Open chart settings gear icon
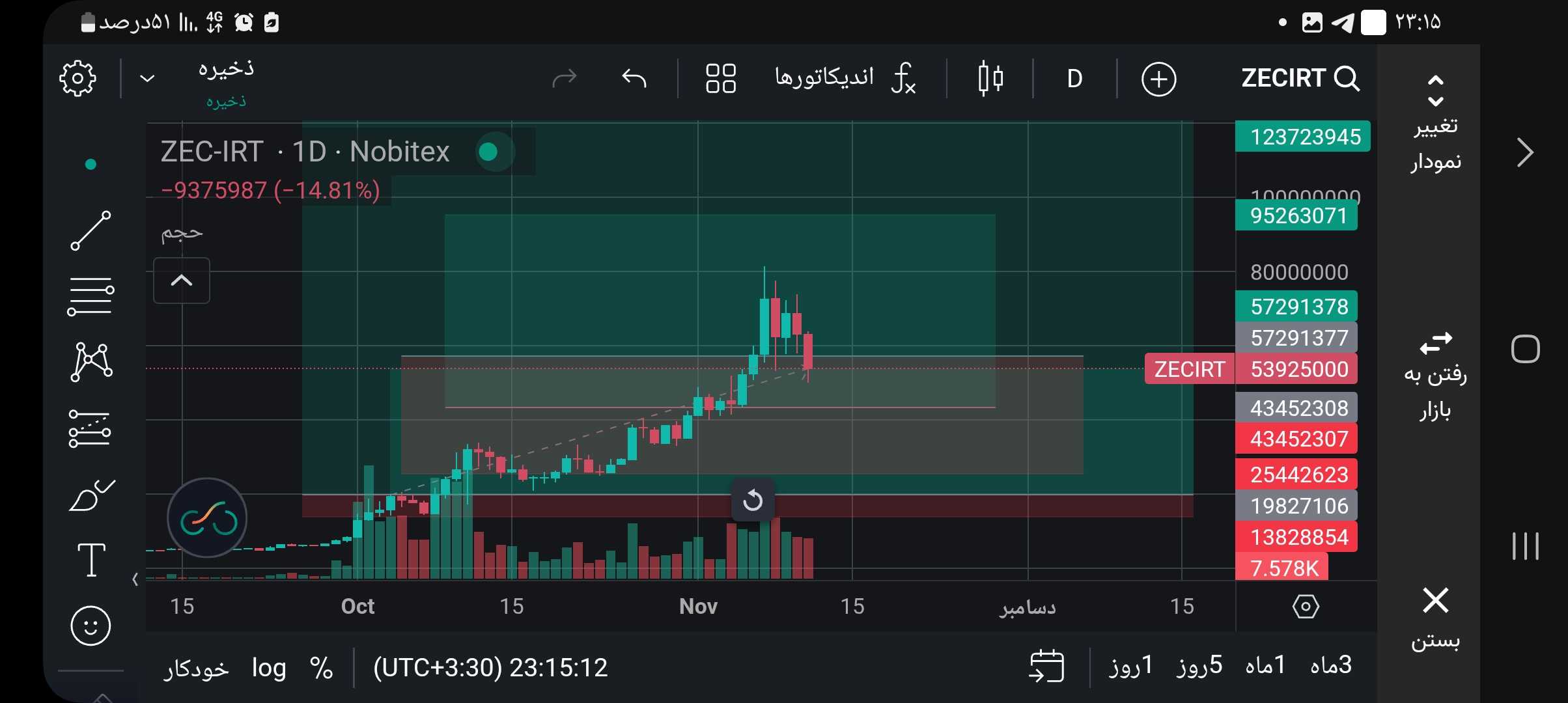 pyautogui.click(x=77, y=79)
